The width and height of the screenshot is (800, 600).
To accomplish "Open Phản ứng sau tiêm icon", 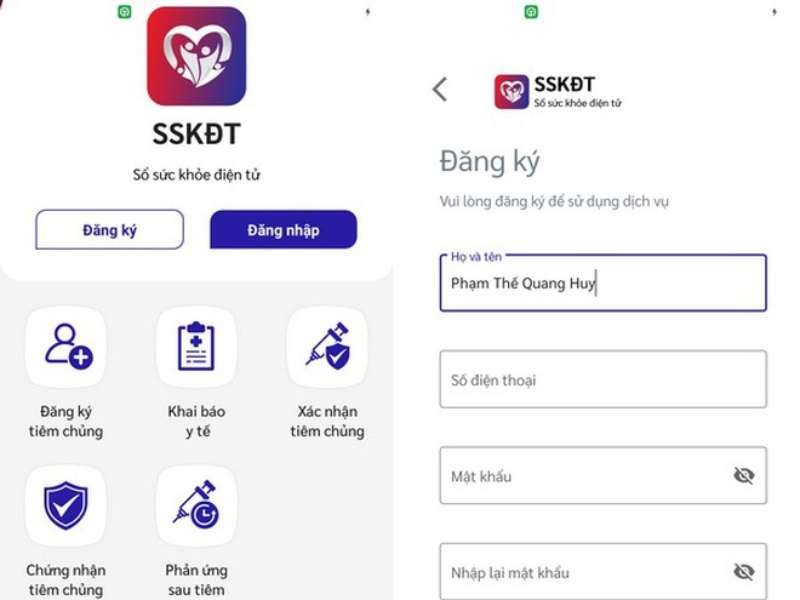I will pyautogui.click(x=196, y=506).
